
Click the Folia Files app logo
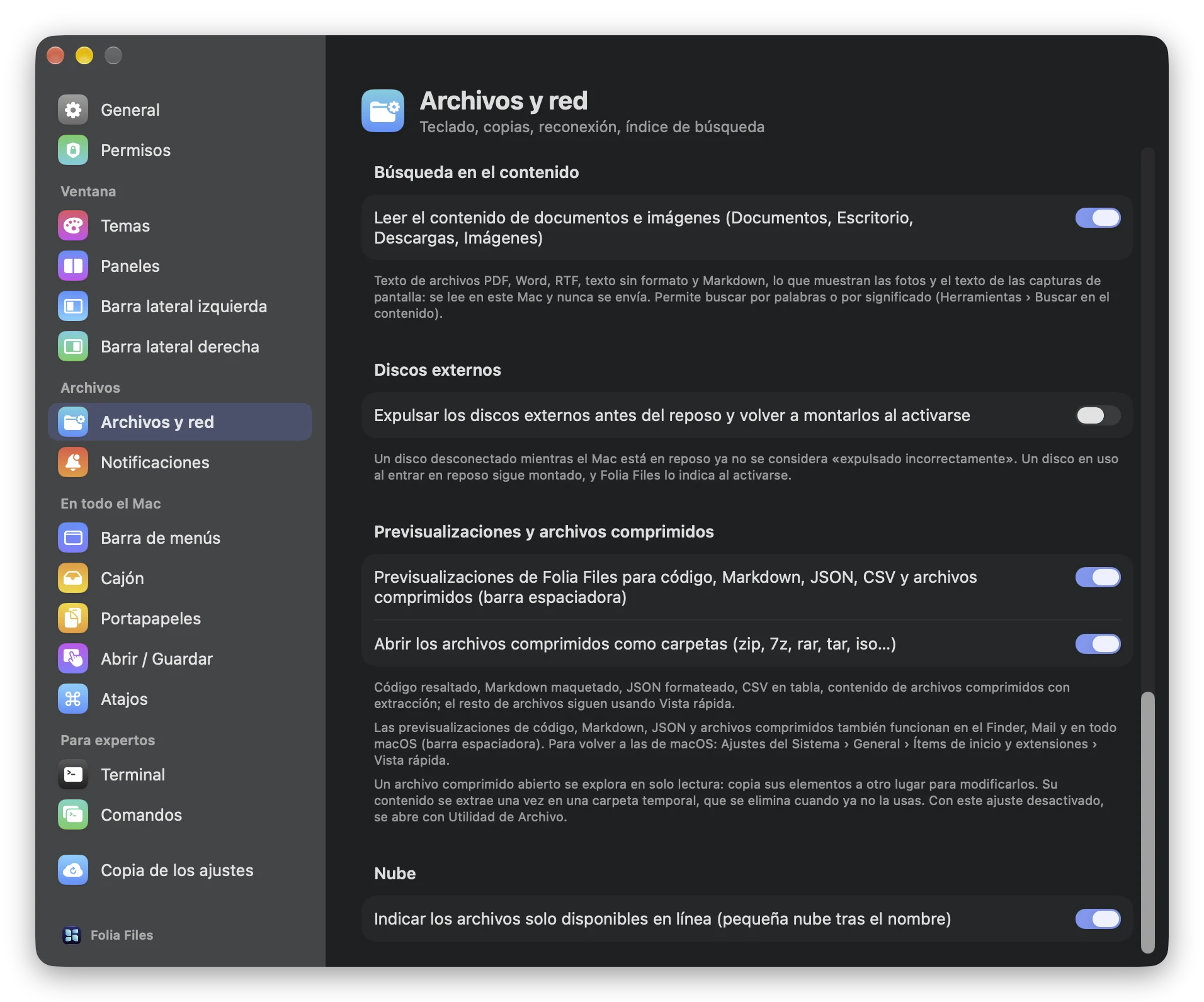(x=72, y=935)
